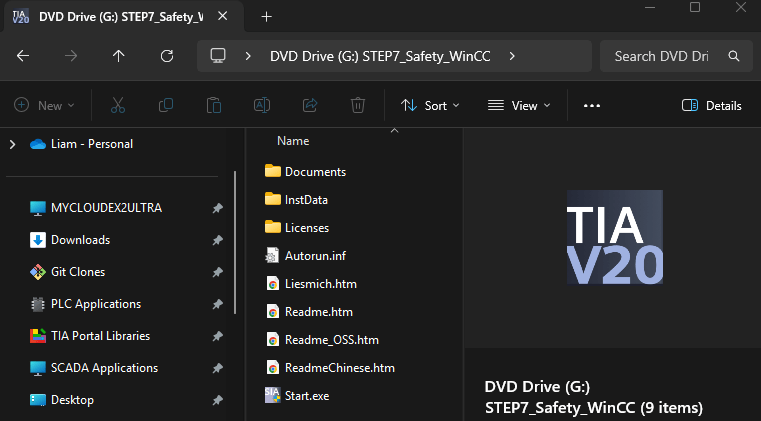Image resolution: width=761 pixels, height=421 pixels.
Task: Open the See more ellipsis menu
Action: 591,105
